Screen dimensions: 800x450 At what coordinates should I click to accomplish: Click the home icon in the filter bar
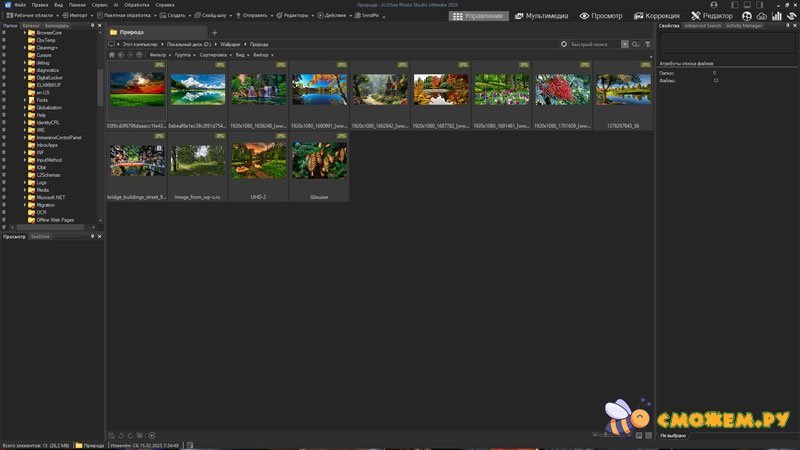tap(112, 54)
